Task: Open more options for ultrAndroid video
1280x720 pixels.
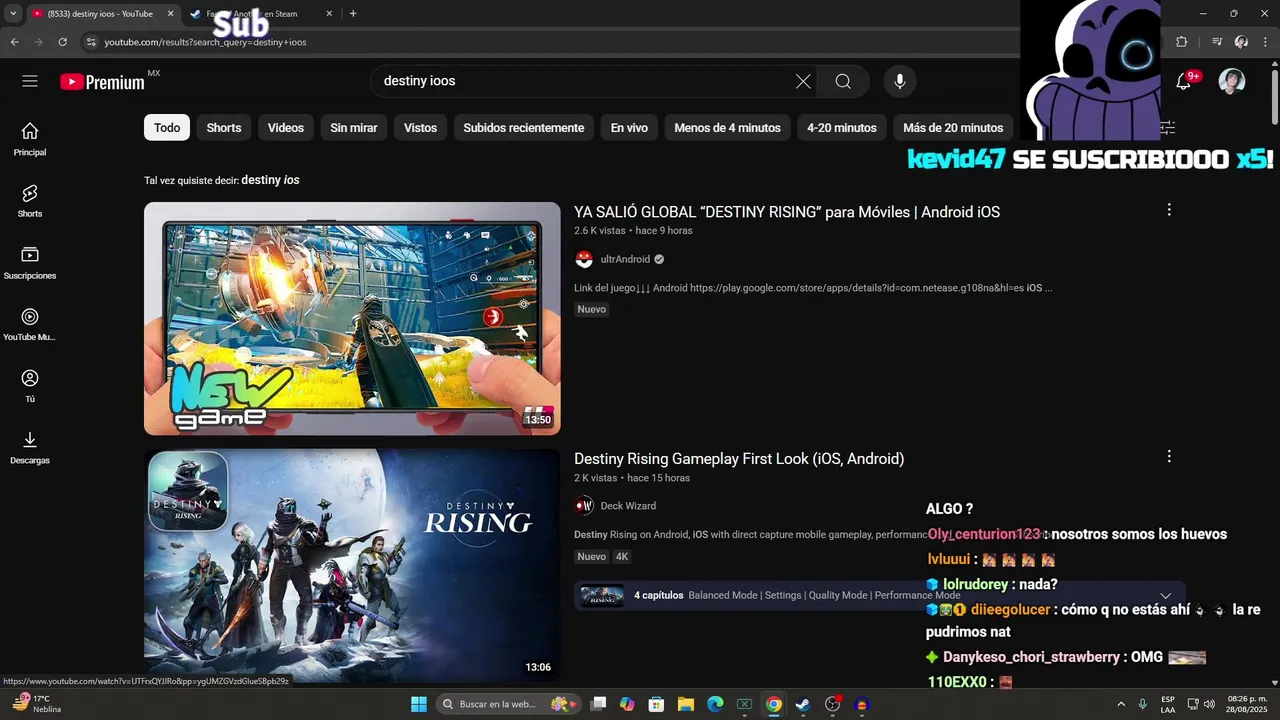Action: point(1169,210)
